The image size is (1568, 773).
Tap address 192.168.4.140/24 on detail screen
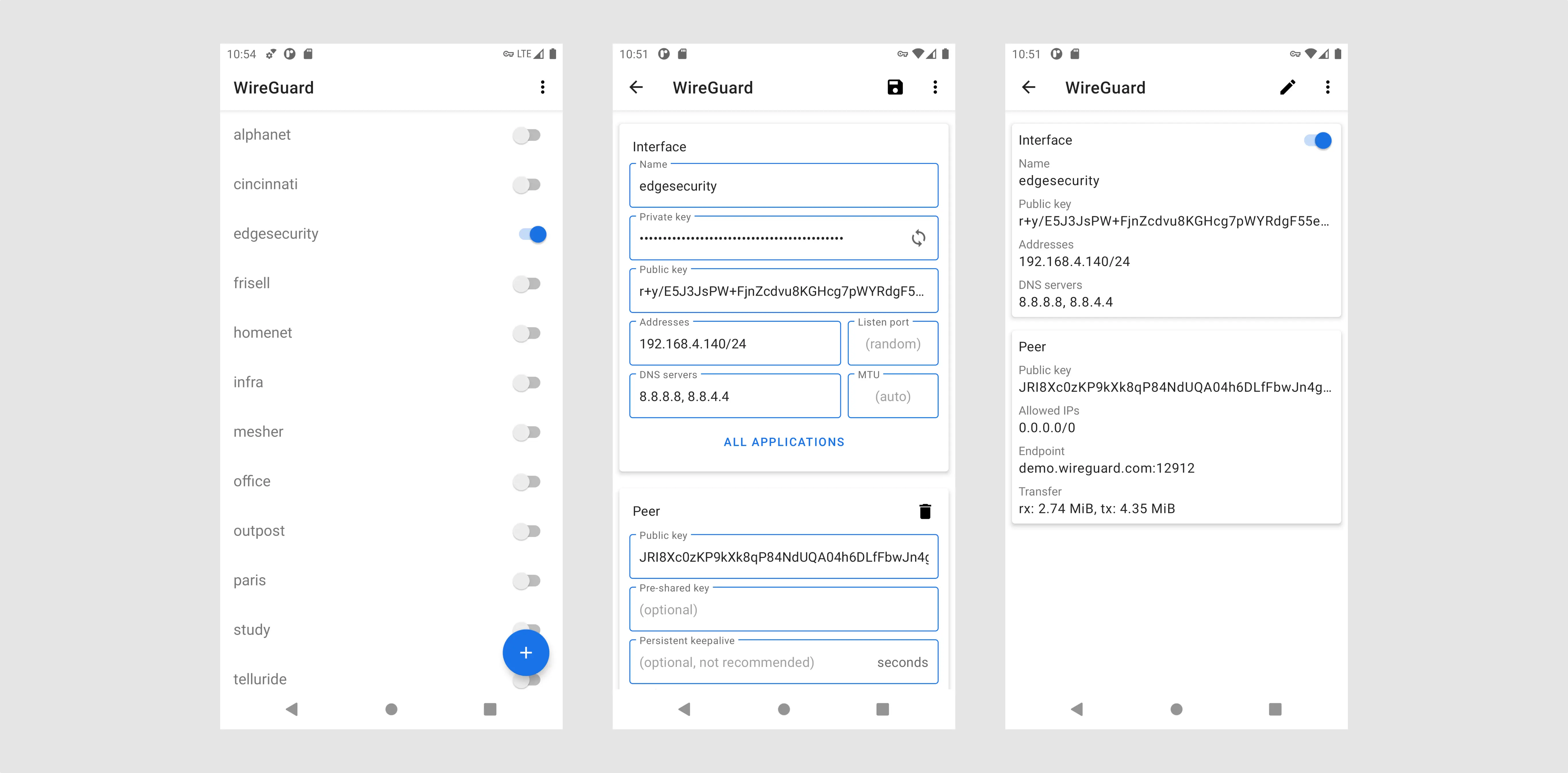click(x=1074, y=261)
